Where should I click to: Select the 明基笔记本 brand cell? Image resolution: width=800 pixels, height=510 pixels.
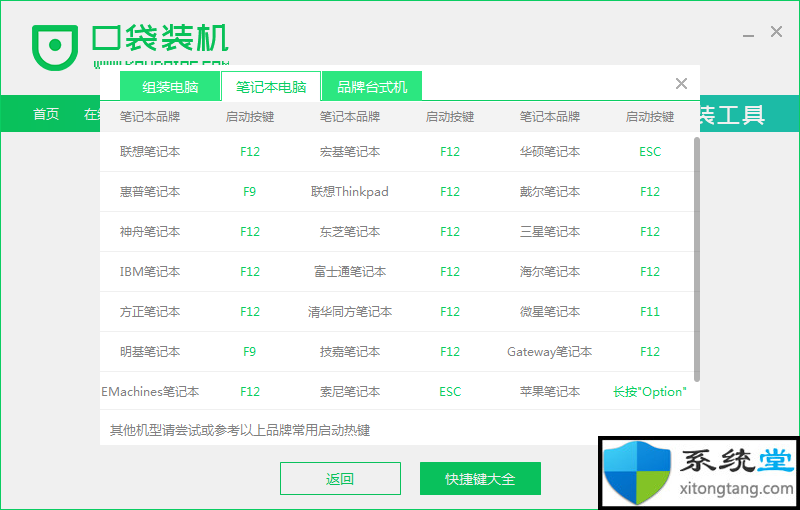coord(150,351)
